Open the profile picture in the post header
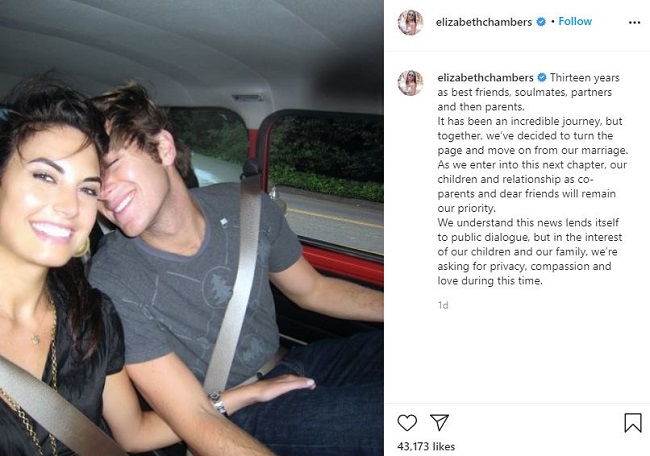 pos(410,22)
